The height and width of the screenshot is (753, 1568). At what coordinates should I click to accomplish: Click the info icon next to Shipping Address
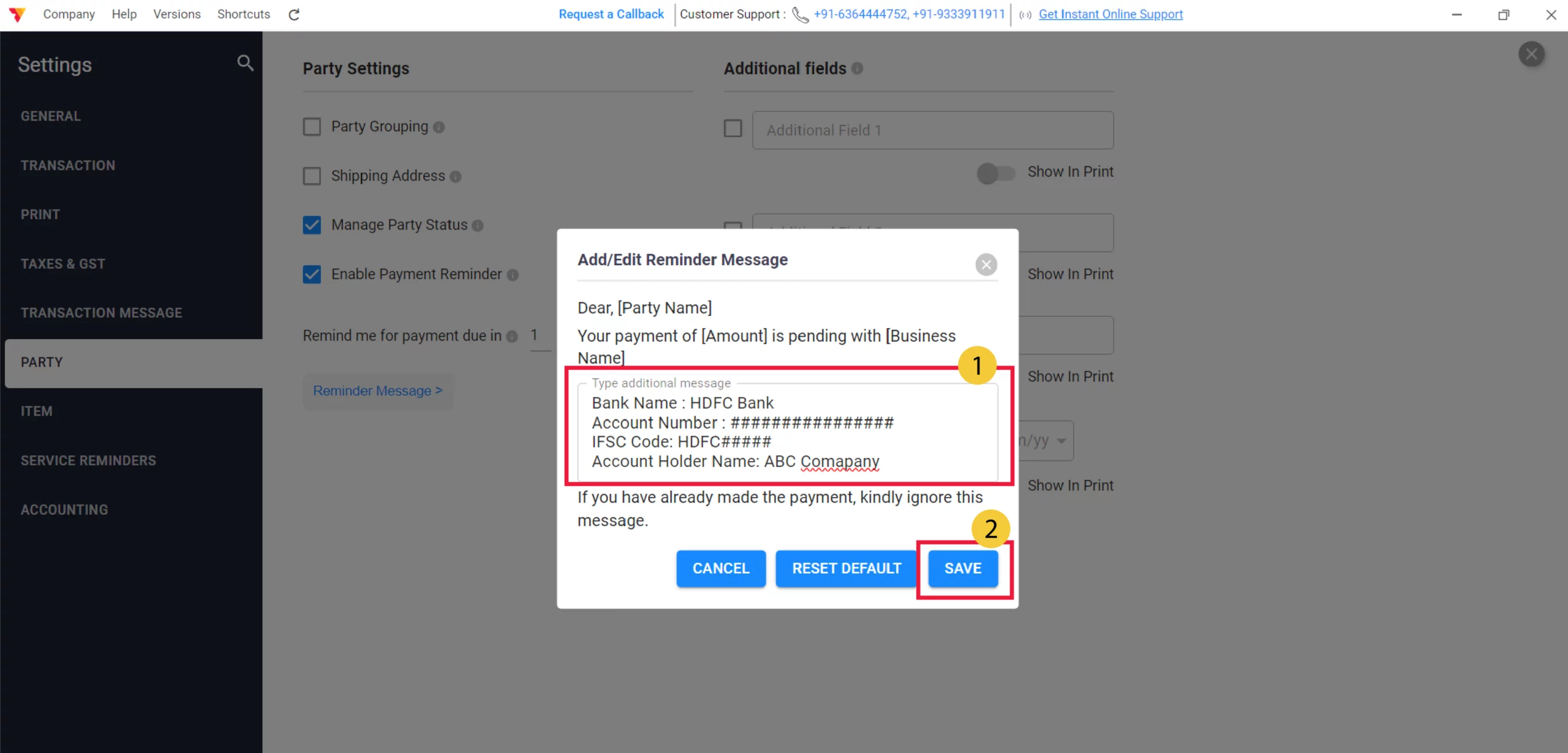point(456,177)
